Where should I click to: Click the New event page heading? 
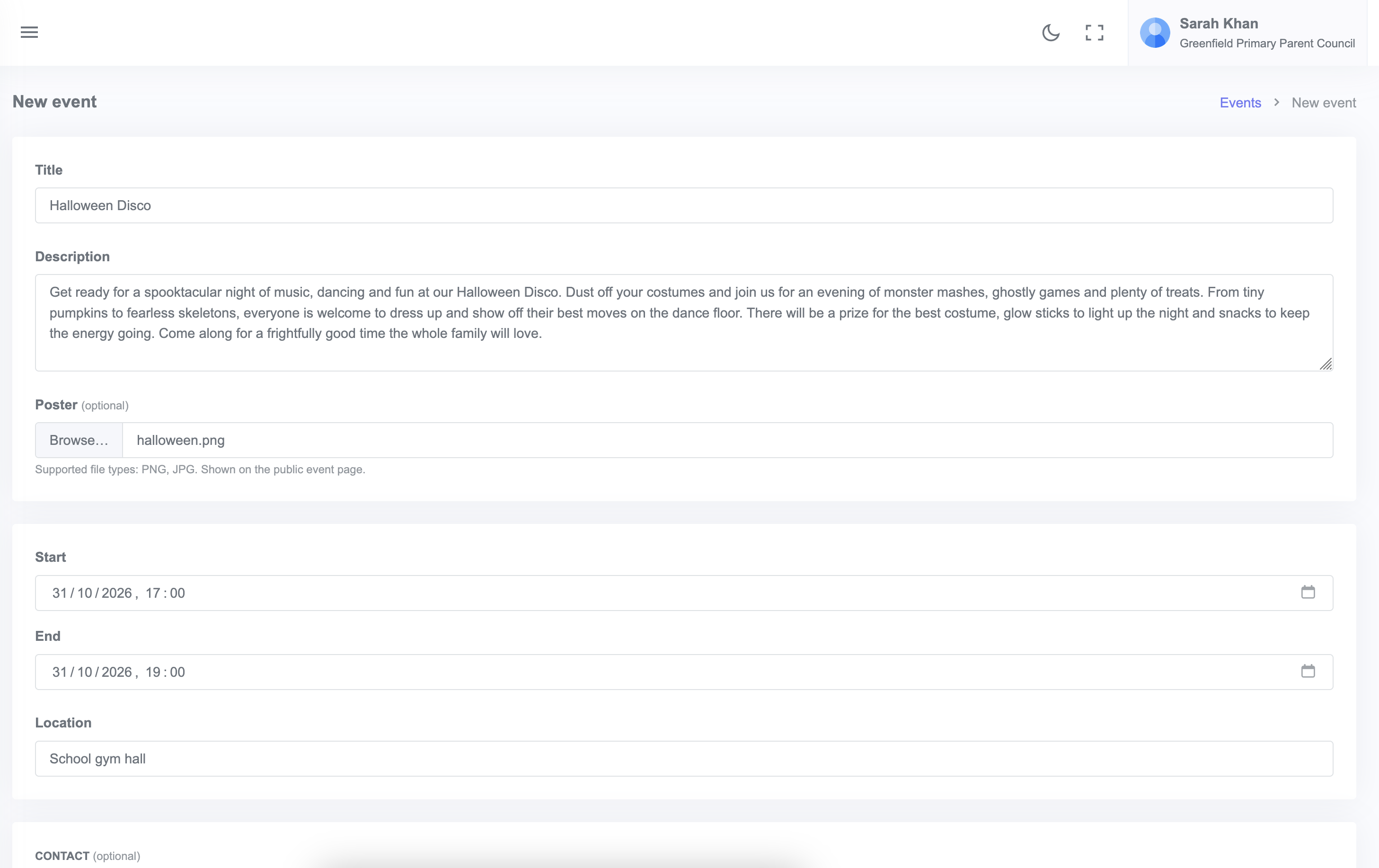[x=54, y=102]
